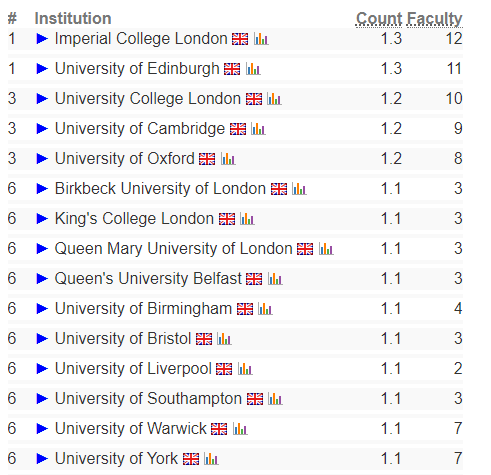Open the chart icon for Birkbeck University of London
491x475 pixels.
(299, 189)
